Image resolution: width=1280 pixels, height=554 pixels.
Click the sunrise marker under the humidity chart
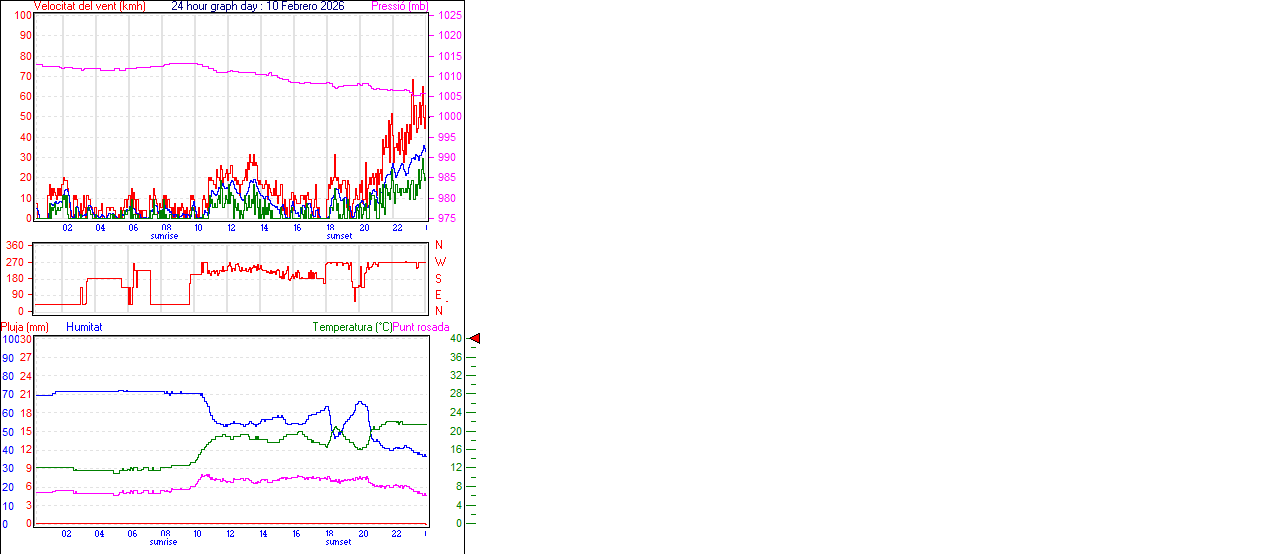click(x=165, y=542)
